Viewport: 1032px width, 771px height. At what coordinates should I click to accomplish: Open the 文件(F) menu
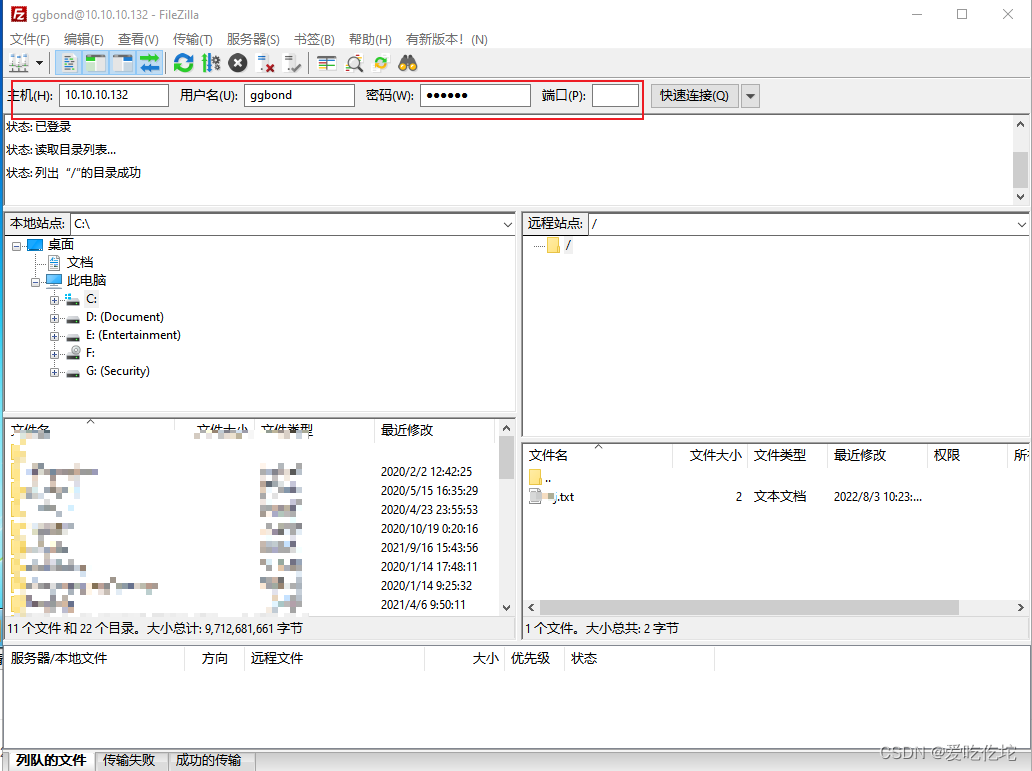[30, 40]
